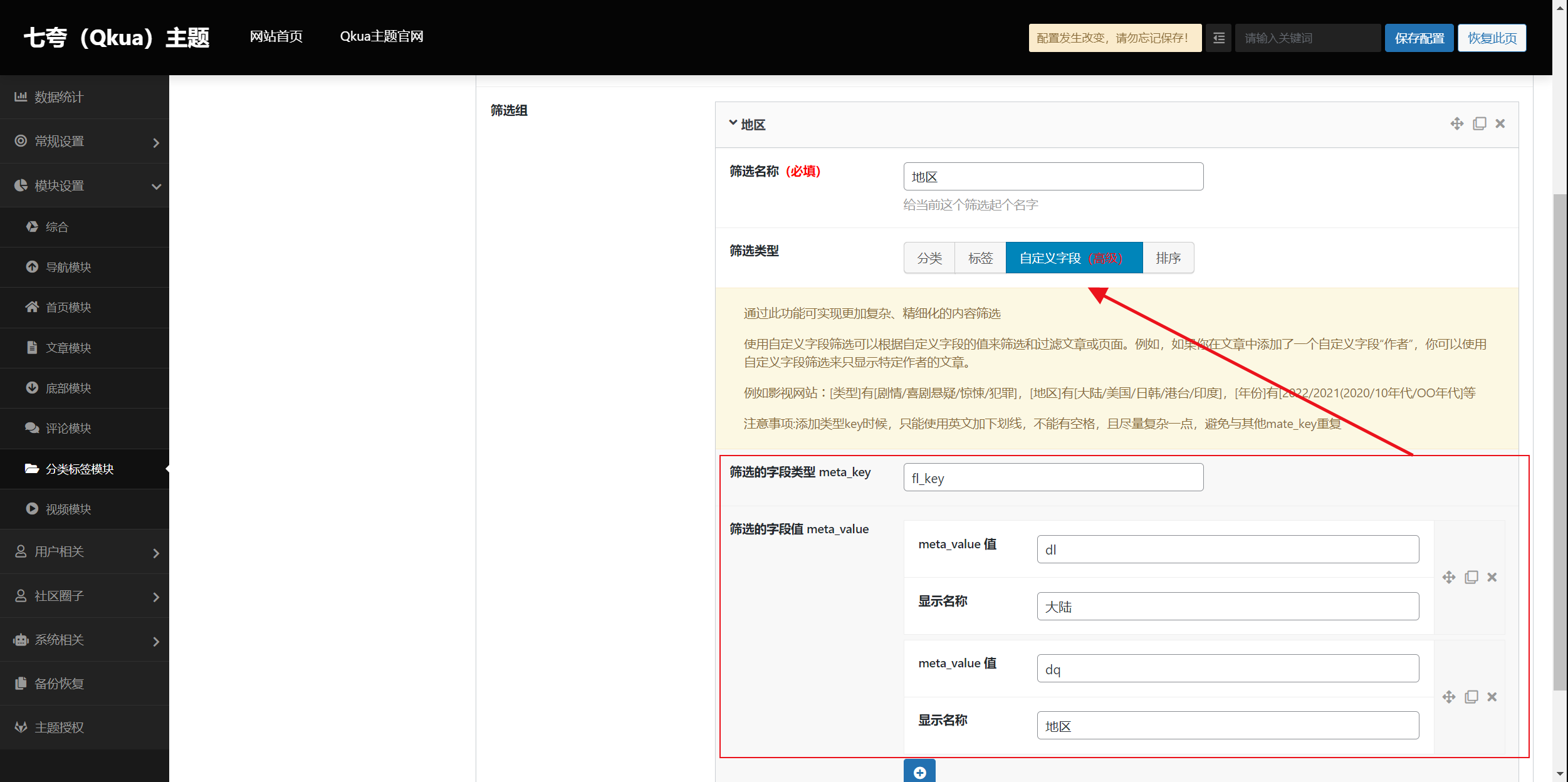Click the scrollbar up arrow
This screenshot has width=1568, height=782.
1560,7
